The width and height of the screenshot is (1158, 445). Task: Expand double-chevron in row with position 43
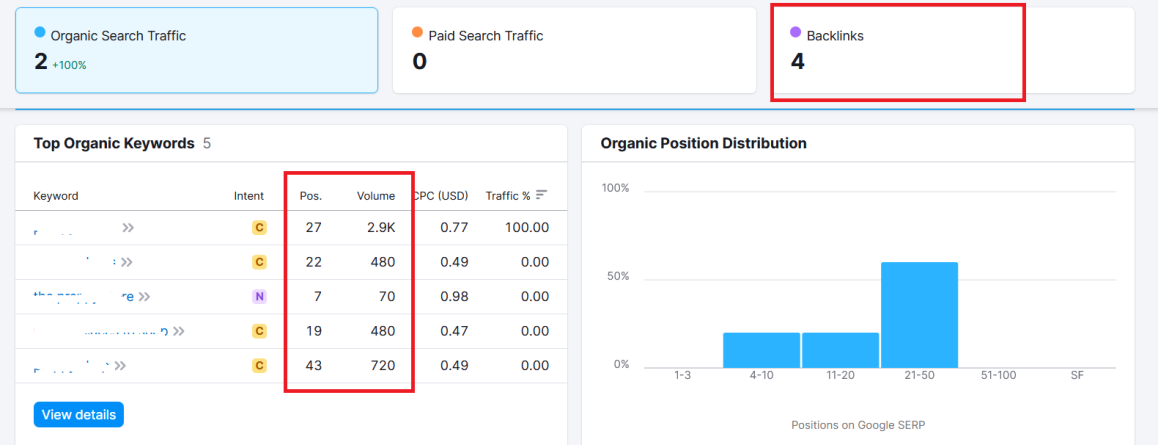click(120, 365)
